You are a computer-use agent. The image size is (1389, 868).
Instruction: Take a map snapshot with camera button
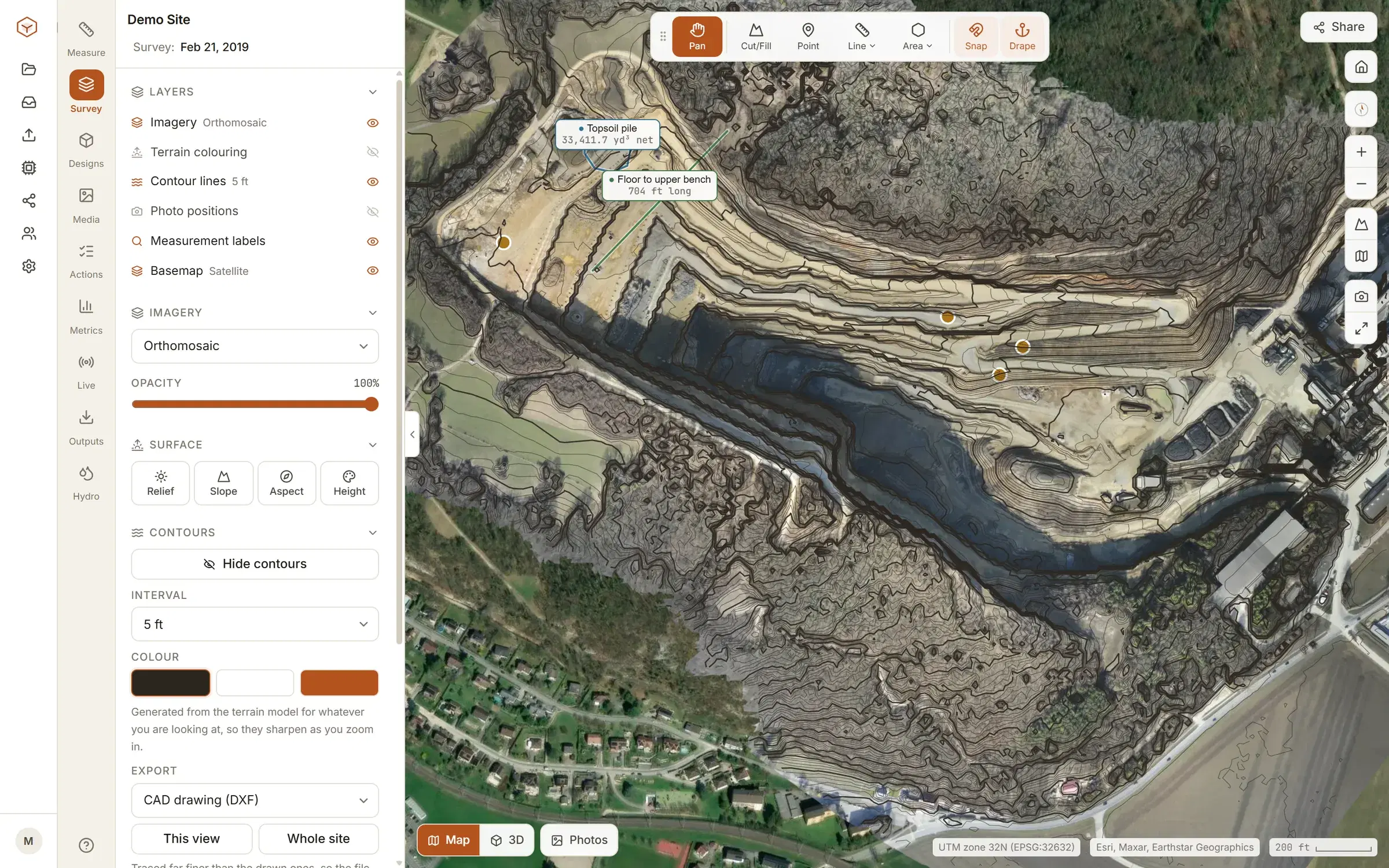coord(1361,296)
